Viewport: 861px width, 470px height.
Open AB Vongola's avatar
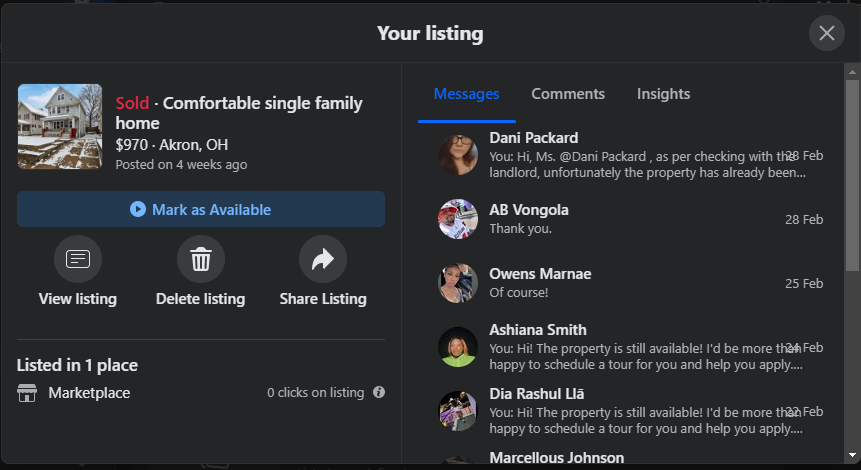[x=458, y=219]
